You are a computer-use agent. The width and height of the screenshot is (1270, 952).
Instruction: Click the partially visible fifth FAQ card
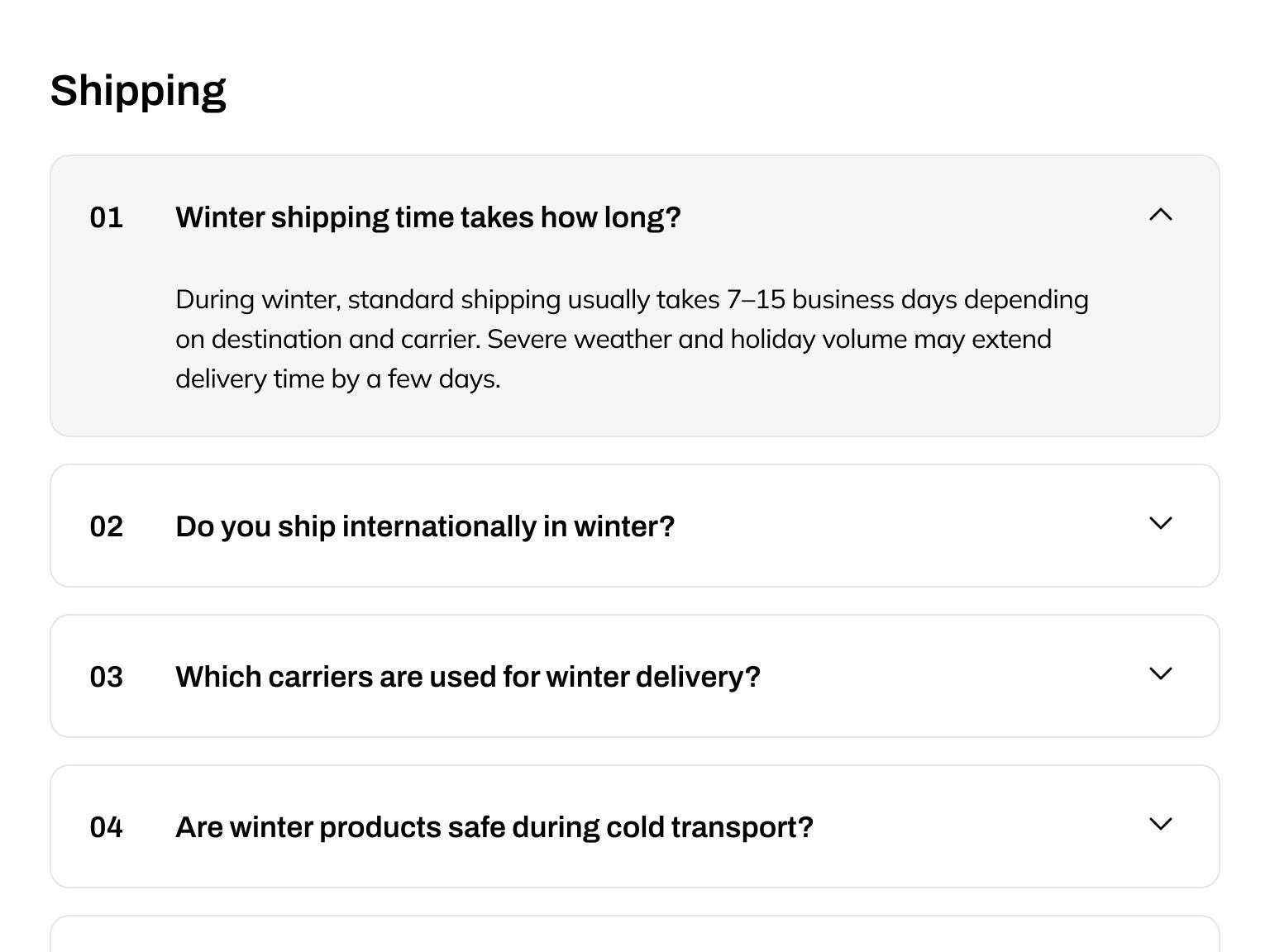634,935
